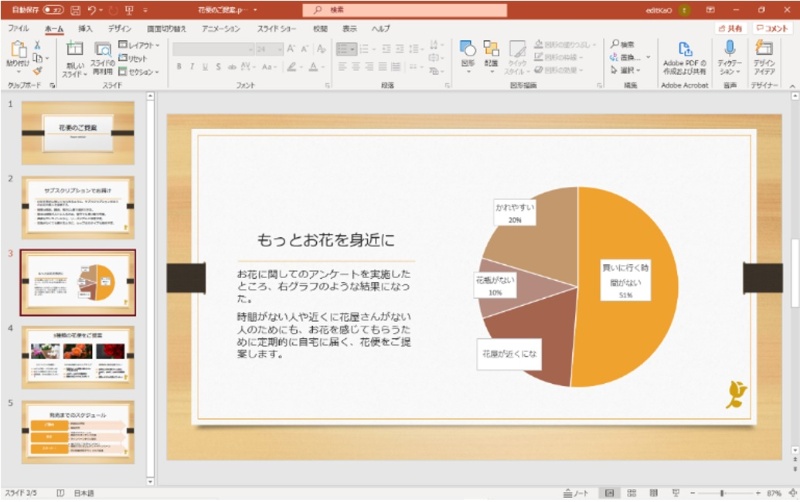Viewport: 800px width, 502px height.
Task: Click the Cut scissors icon
Action: point(37,45)
